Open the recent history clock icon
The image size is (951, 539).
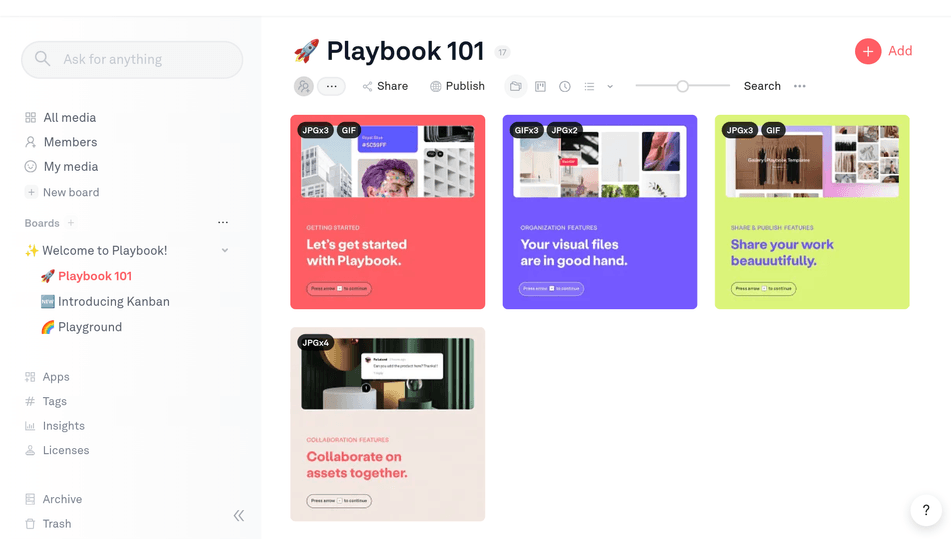pyautogui.click(x=565, y=87)
